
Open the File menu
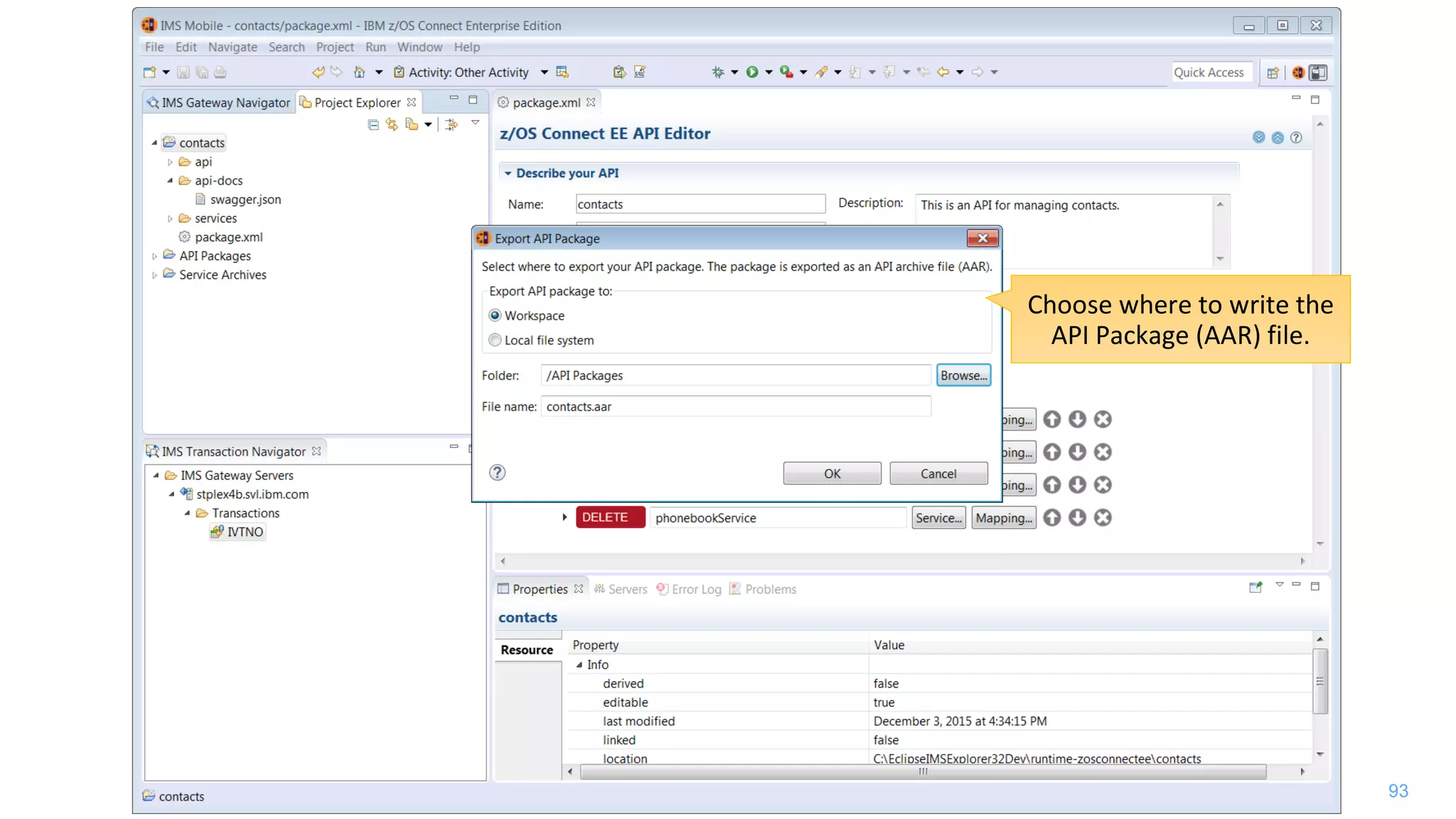pos(154,47)
